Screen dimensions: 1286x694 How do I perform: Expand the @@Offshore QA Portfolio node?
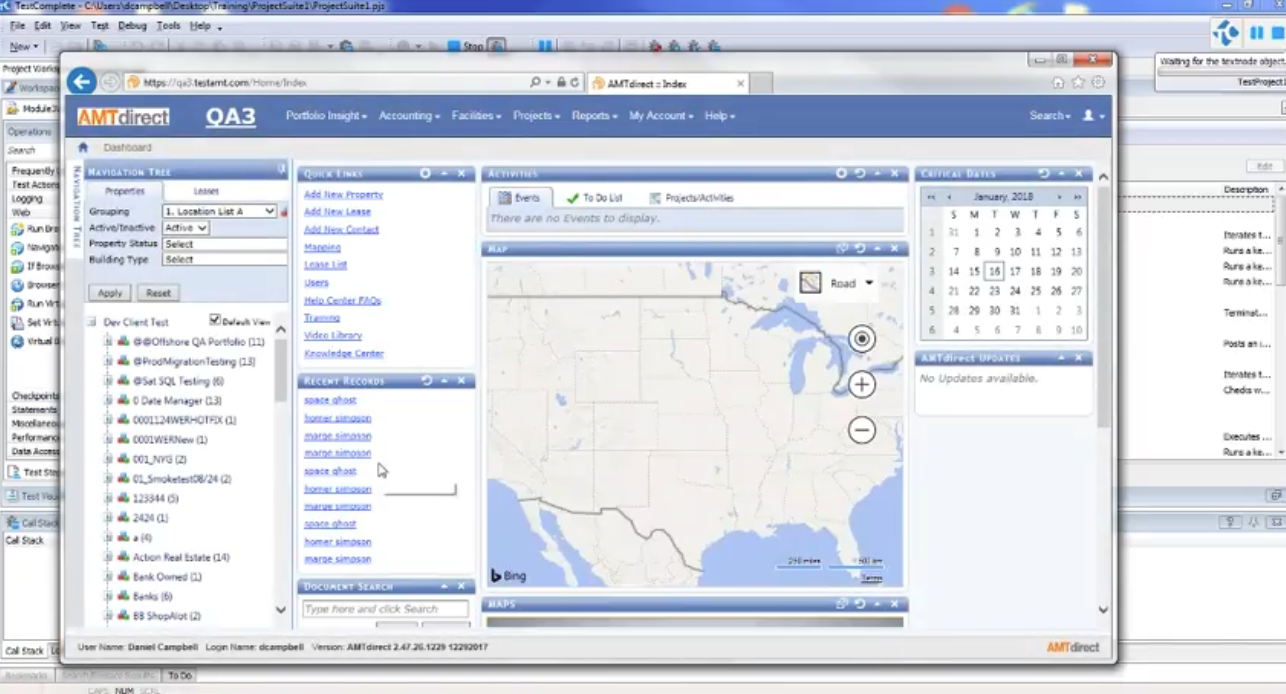point(108,342)
